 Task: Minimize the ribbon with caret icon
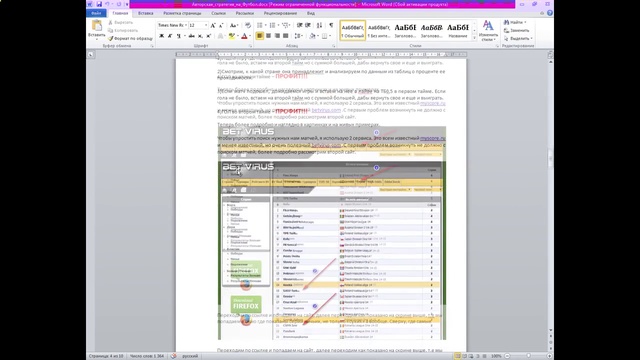(542, 13)
